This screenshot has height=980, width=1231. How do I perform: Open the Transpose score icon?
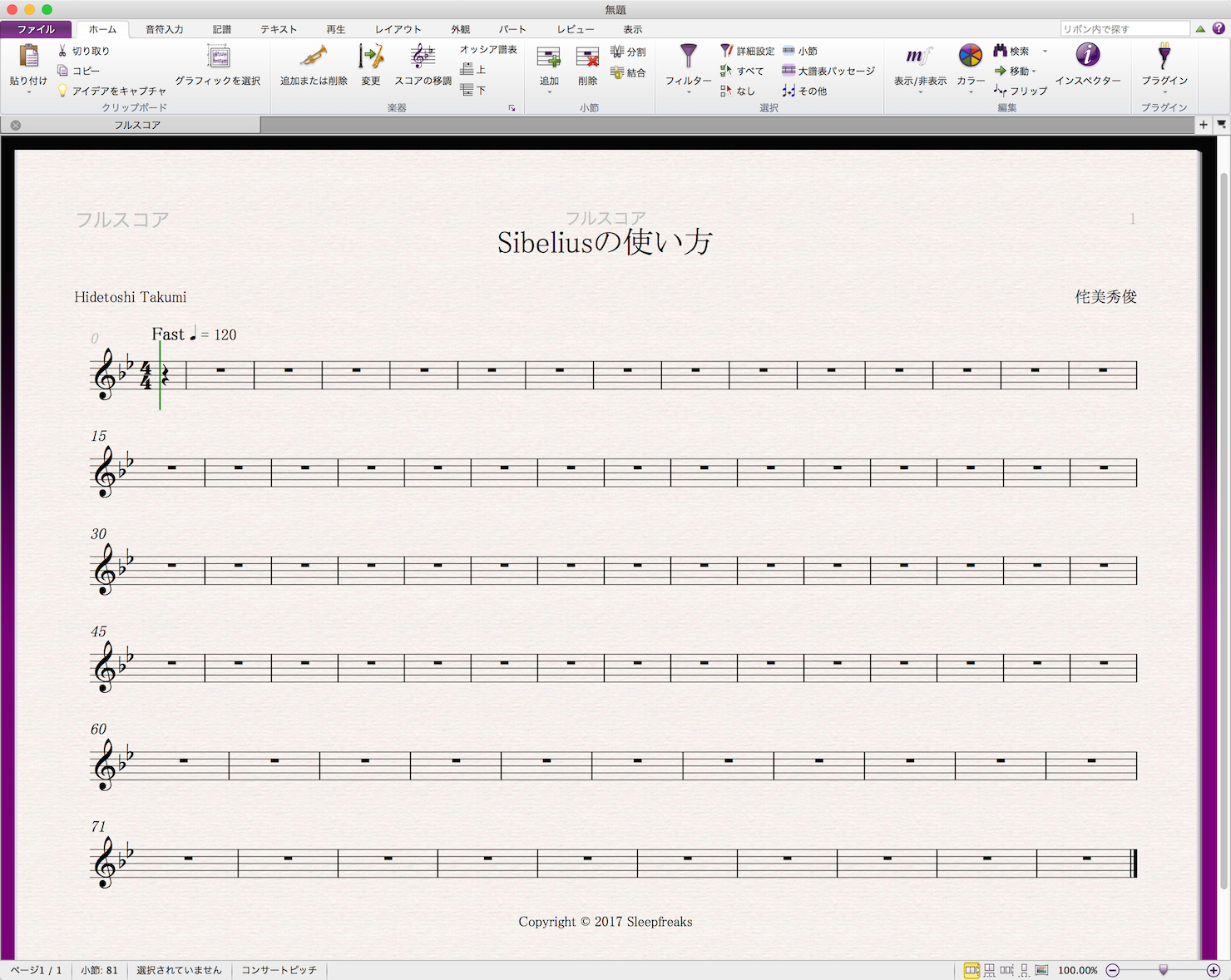point(423,57)
